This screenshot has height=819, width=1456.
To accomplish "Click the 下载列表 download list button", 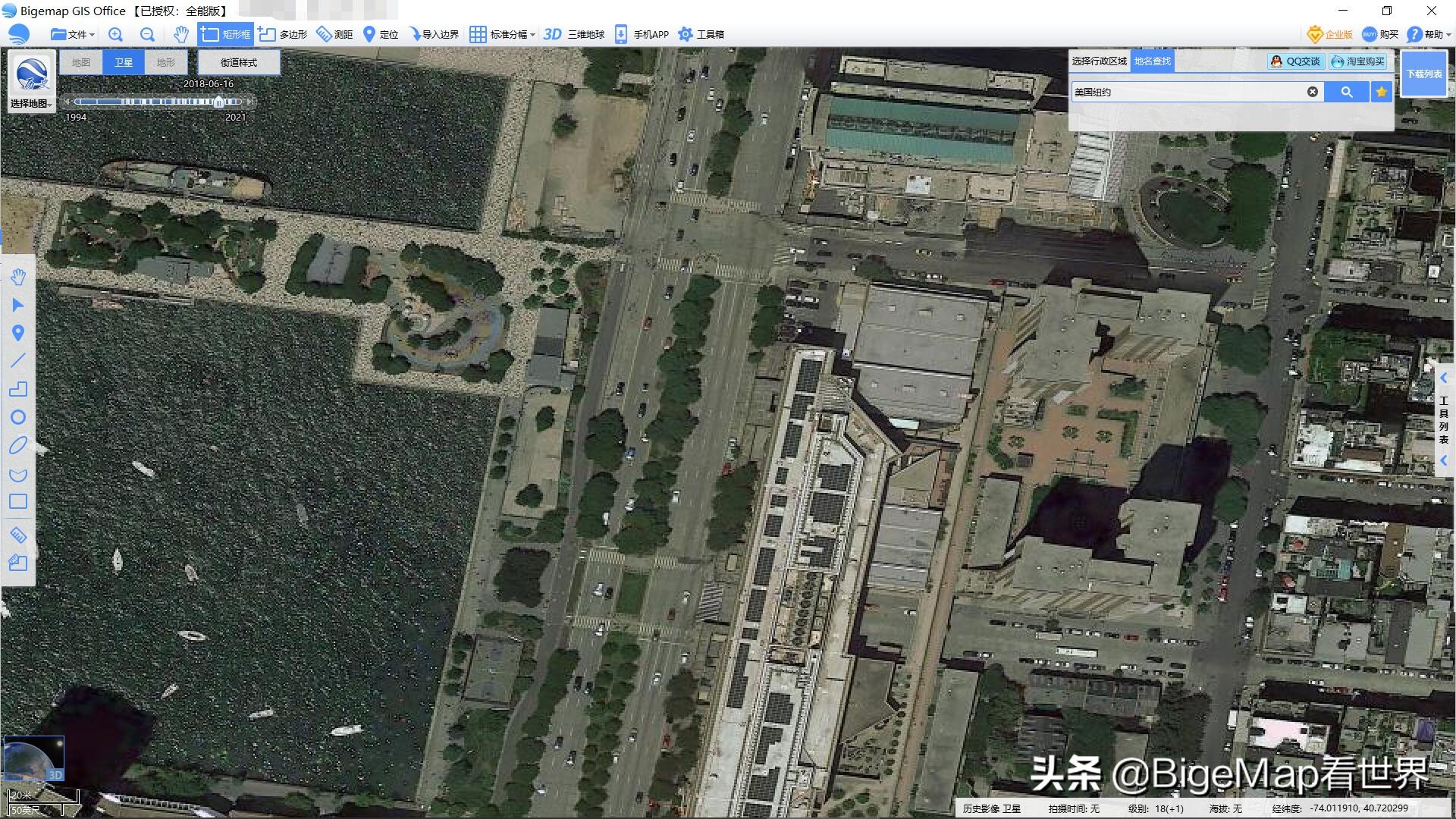I will click(x=1423, y=74).
